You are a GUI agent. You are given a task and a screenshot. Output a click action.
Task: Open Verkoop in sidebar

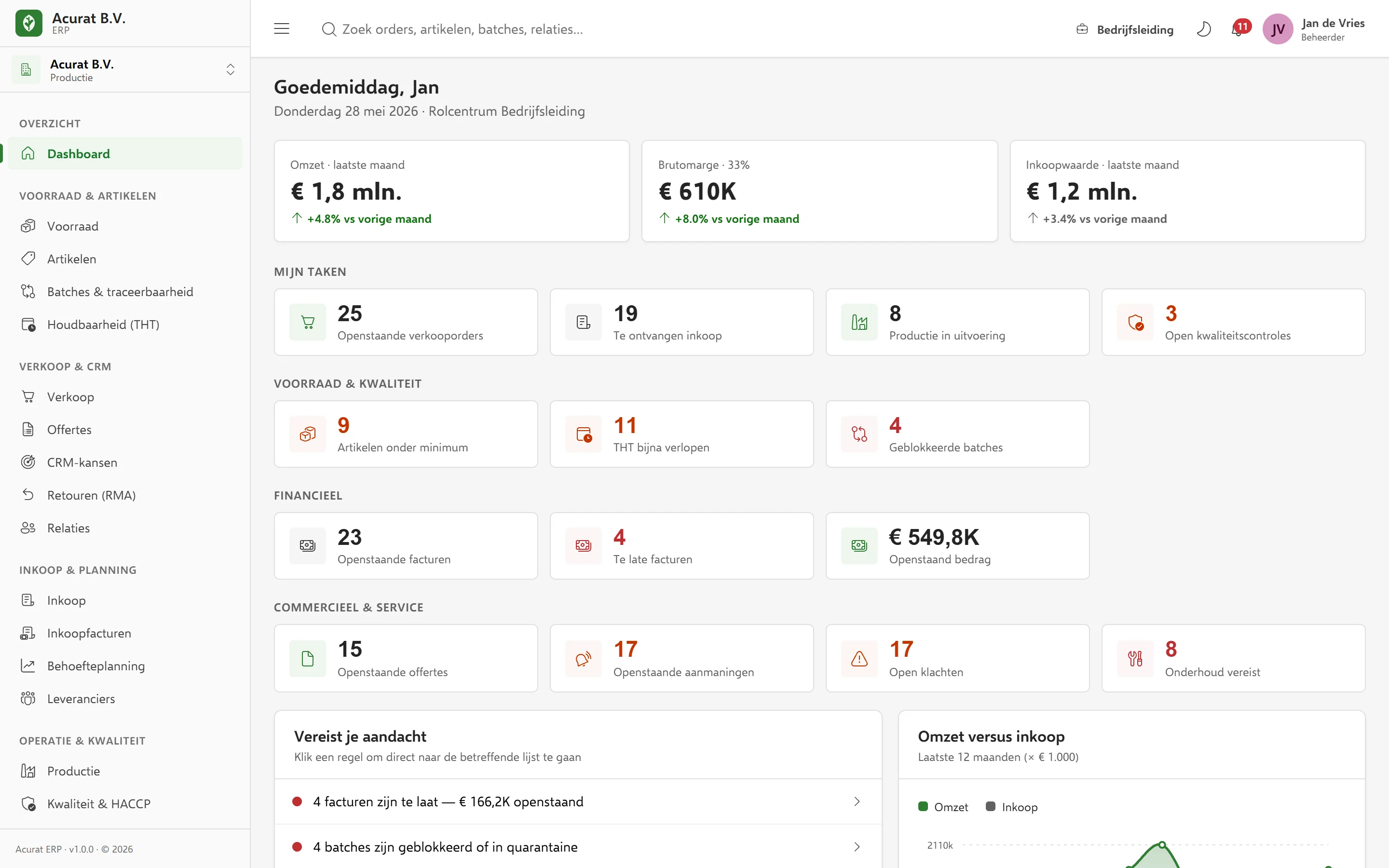pos(124,396)
